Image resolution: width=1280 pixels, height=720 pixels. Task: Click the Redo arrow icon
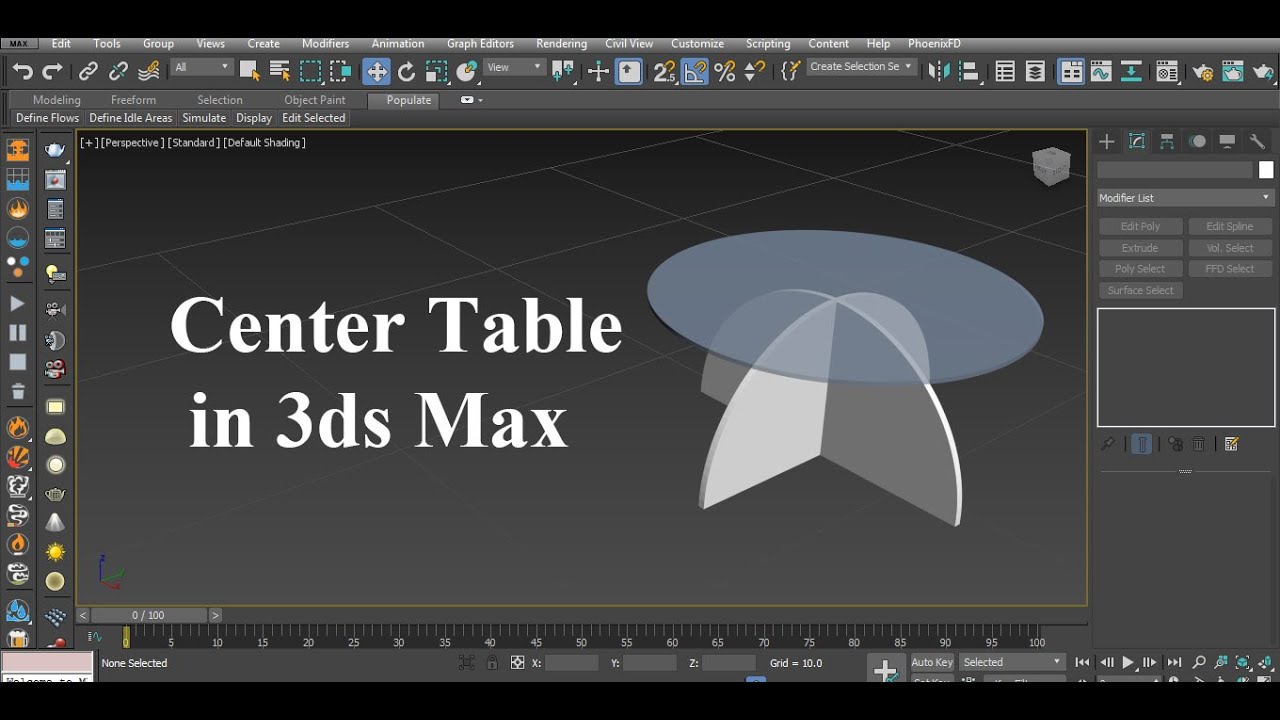[52, 71]
